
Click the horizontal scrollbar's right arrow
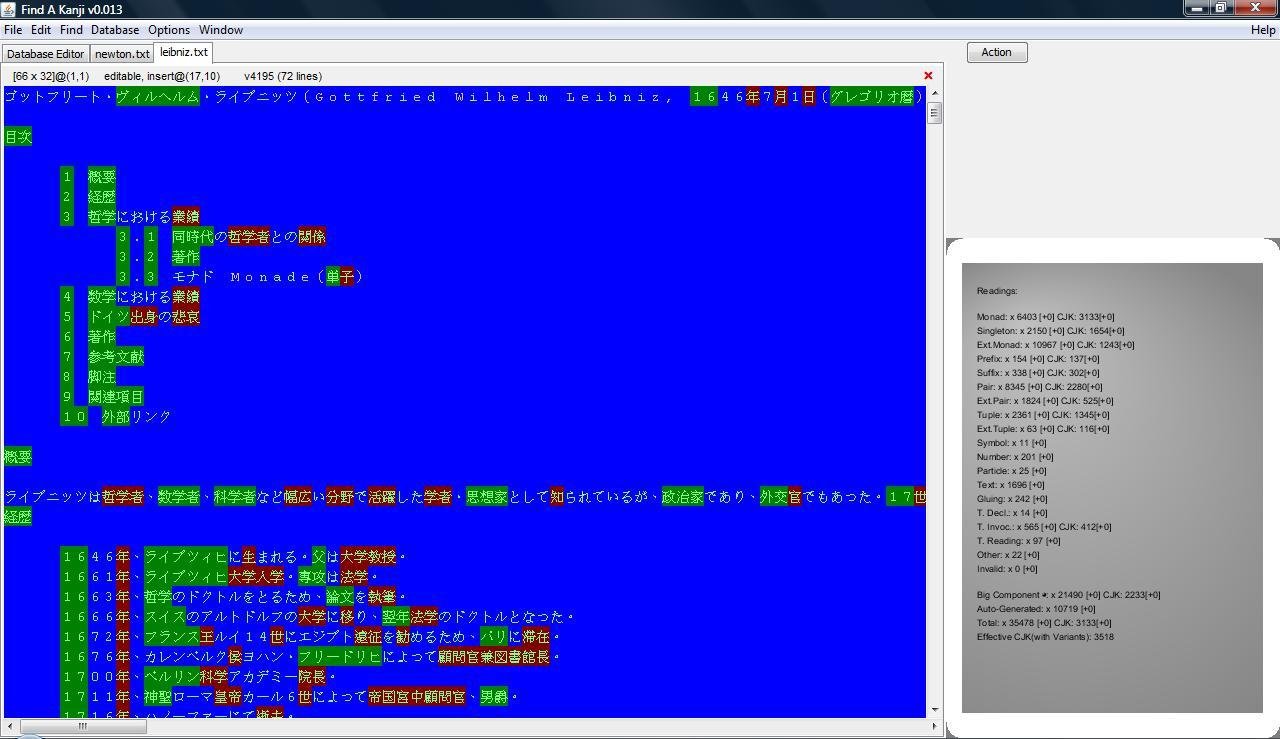[934, 726]
